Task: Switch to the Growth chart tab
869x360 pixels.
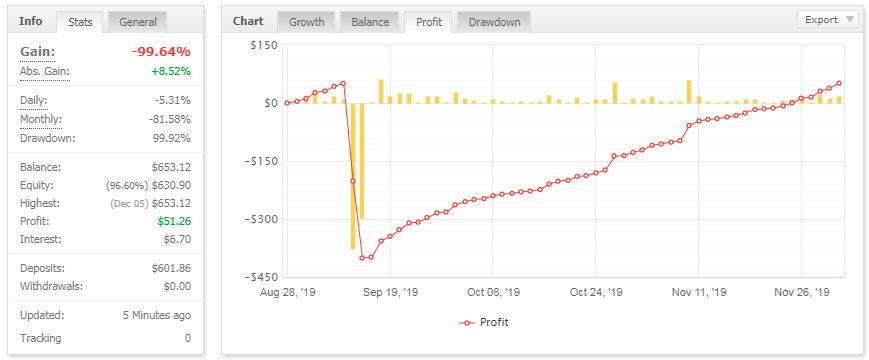Action: coord(307,22)
